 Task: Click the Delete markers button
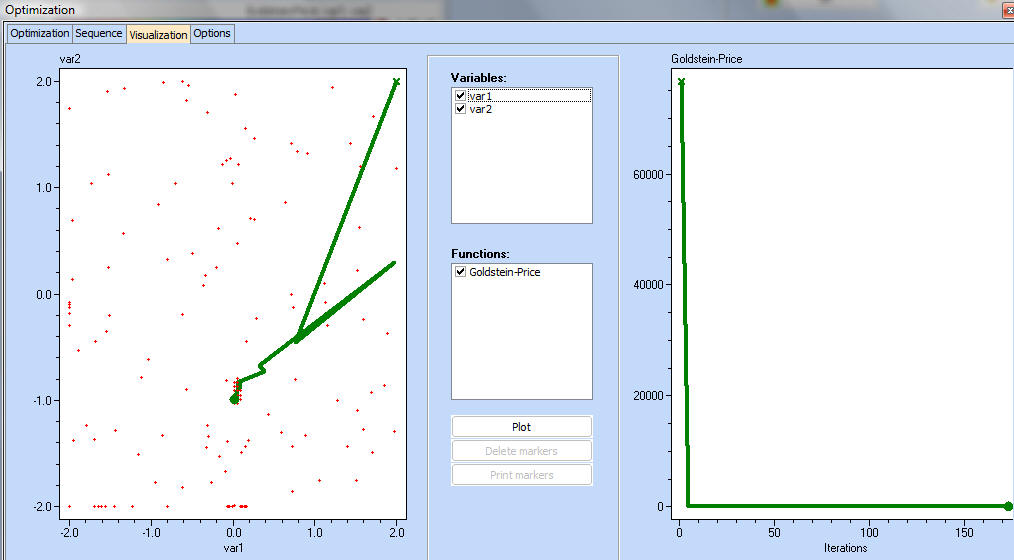pyautogui.click(x=521, y=451)
